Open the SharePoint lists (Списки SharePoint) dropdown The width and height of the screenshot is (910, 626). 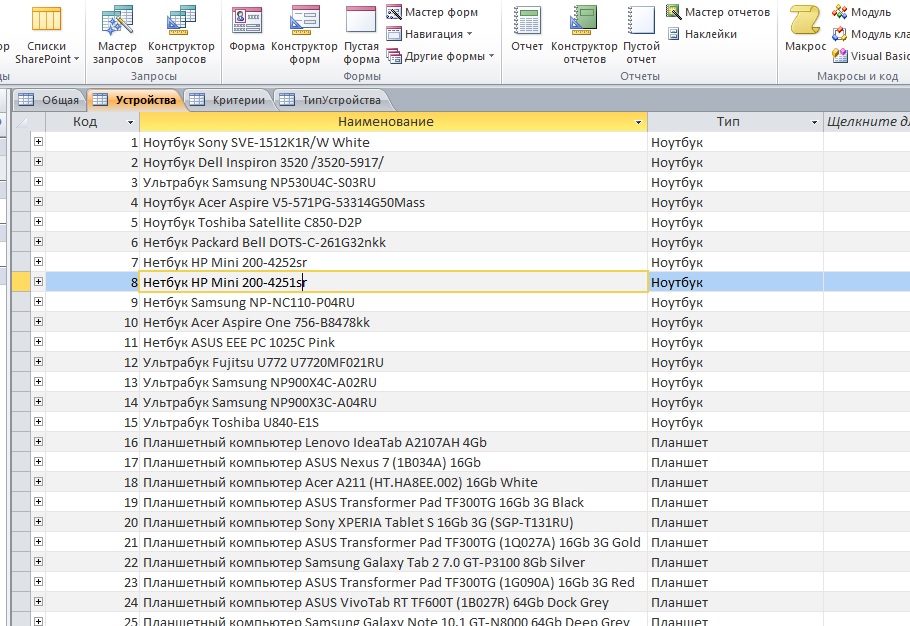(x=46, y=35)
